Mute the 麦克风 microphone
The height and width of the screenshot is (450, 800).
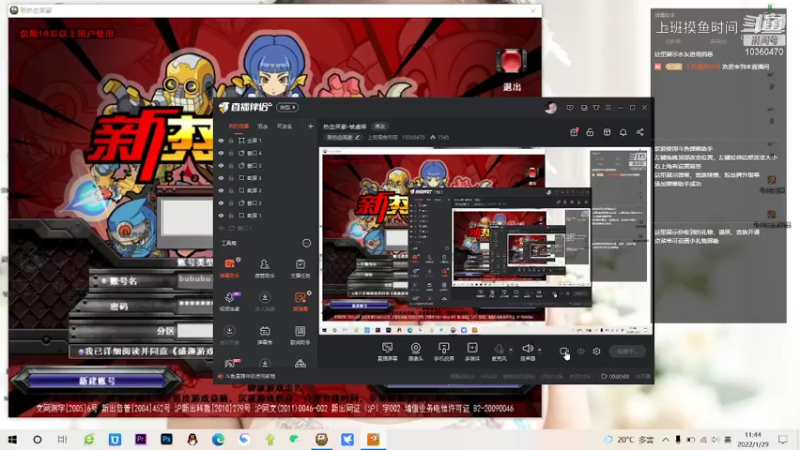point(499,352)
